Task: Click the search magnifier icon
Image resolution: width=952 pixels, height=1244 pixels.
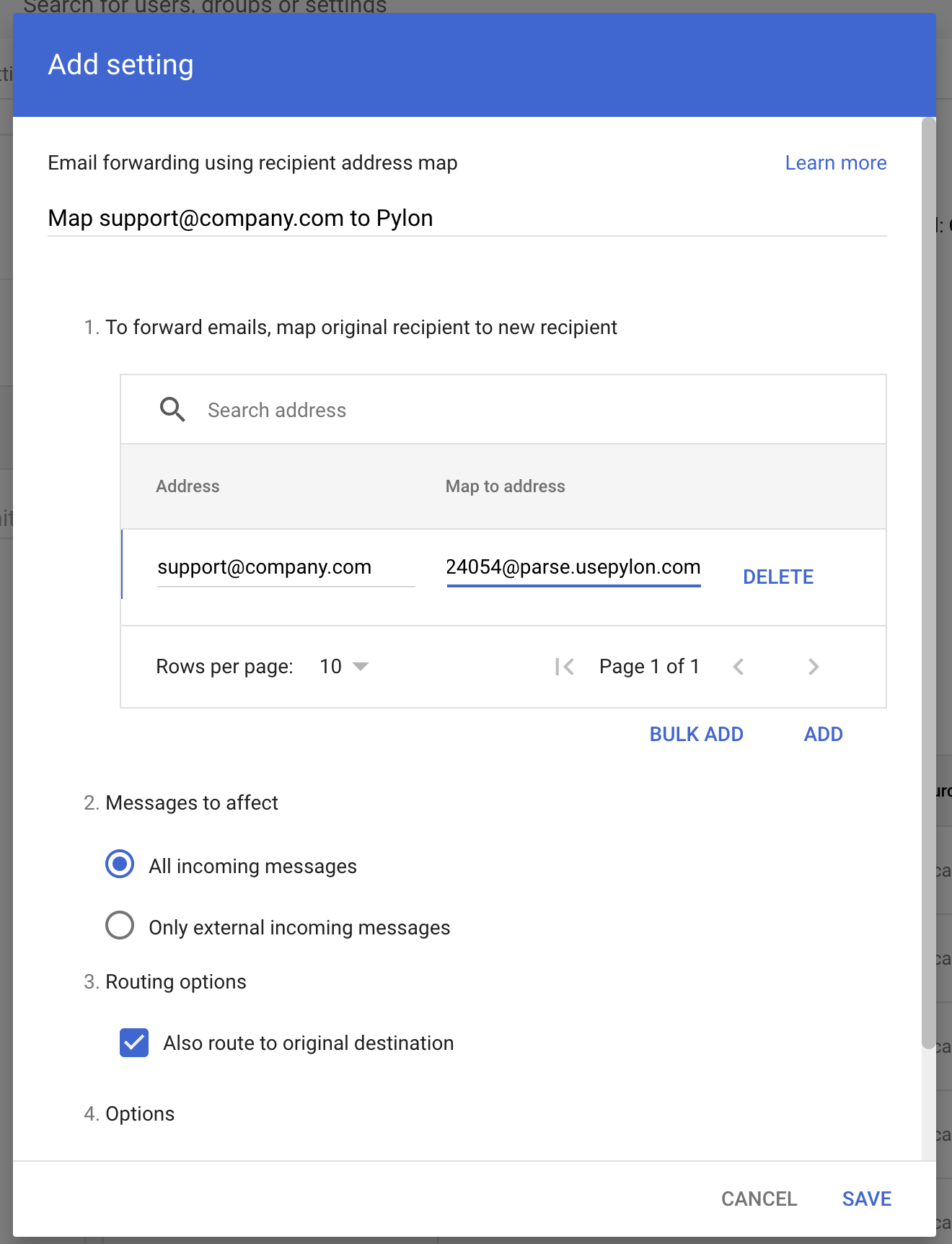Action: [172, 410]
